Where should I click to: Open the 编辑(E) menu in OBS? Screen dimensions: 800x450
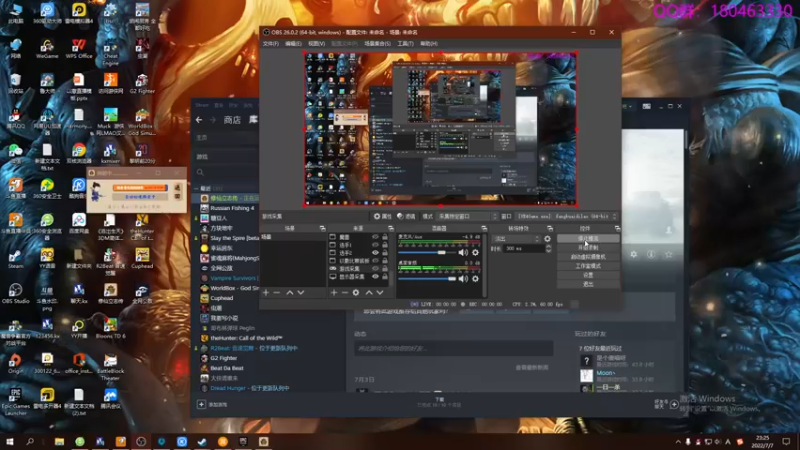click(293, 44)
